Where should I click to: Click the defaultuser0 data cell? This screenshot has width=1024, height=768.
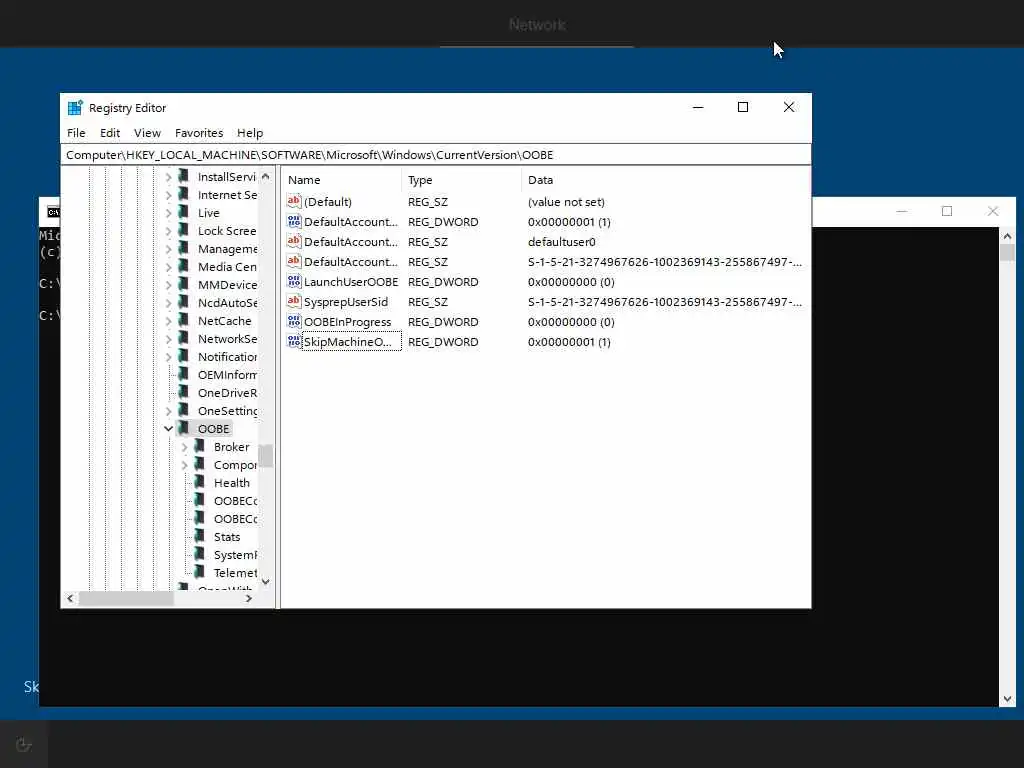tap(562, 242)
